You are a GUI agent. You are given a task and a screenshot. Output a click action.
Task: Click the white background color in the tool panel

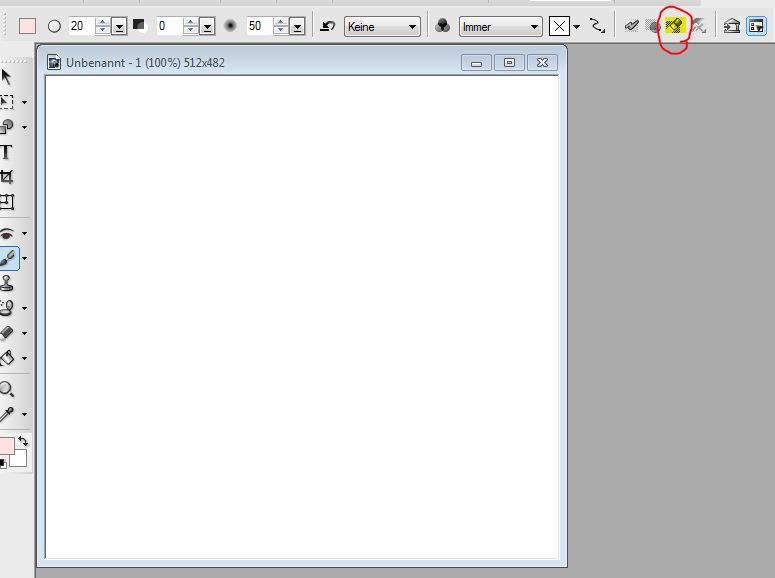19,458
